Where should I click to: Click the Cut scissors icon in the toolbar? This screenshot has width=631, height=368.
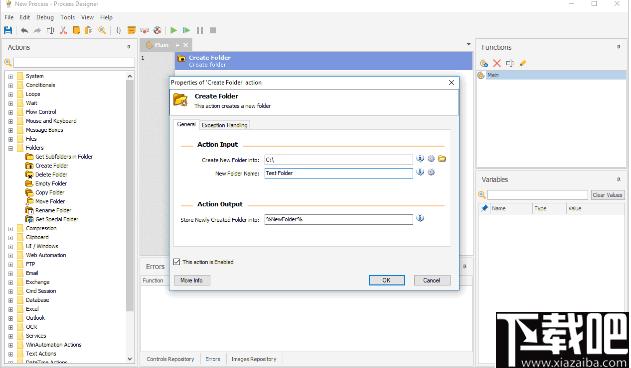click(63, 30)
